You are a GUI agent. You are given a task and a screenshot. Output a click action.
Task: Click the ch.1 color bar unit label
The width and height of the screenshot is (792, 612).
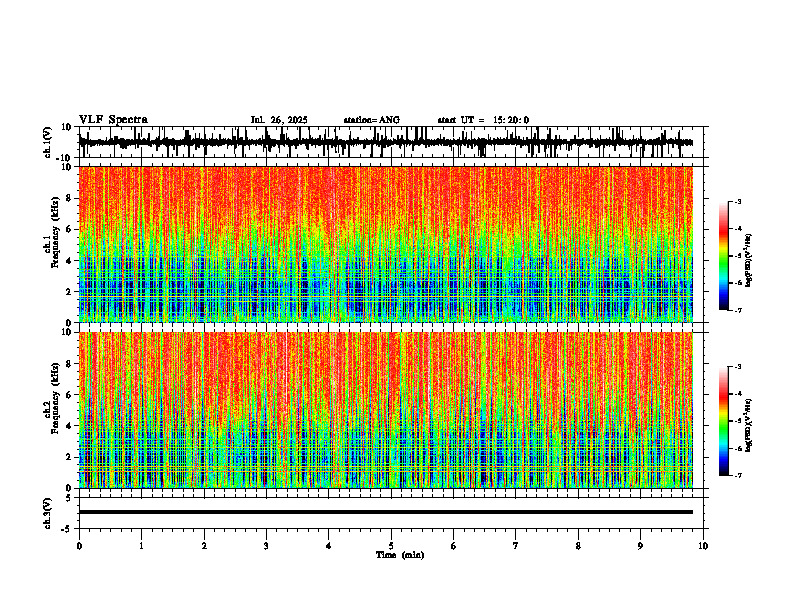click(x=749, y=261)
